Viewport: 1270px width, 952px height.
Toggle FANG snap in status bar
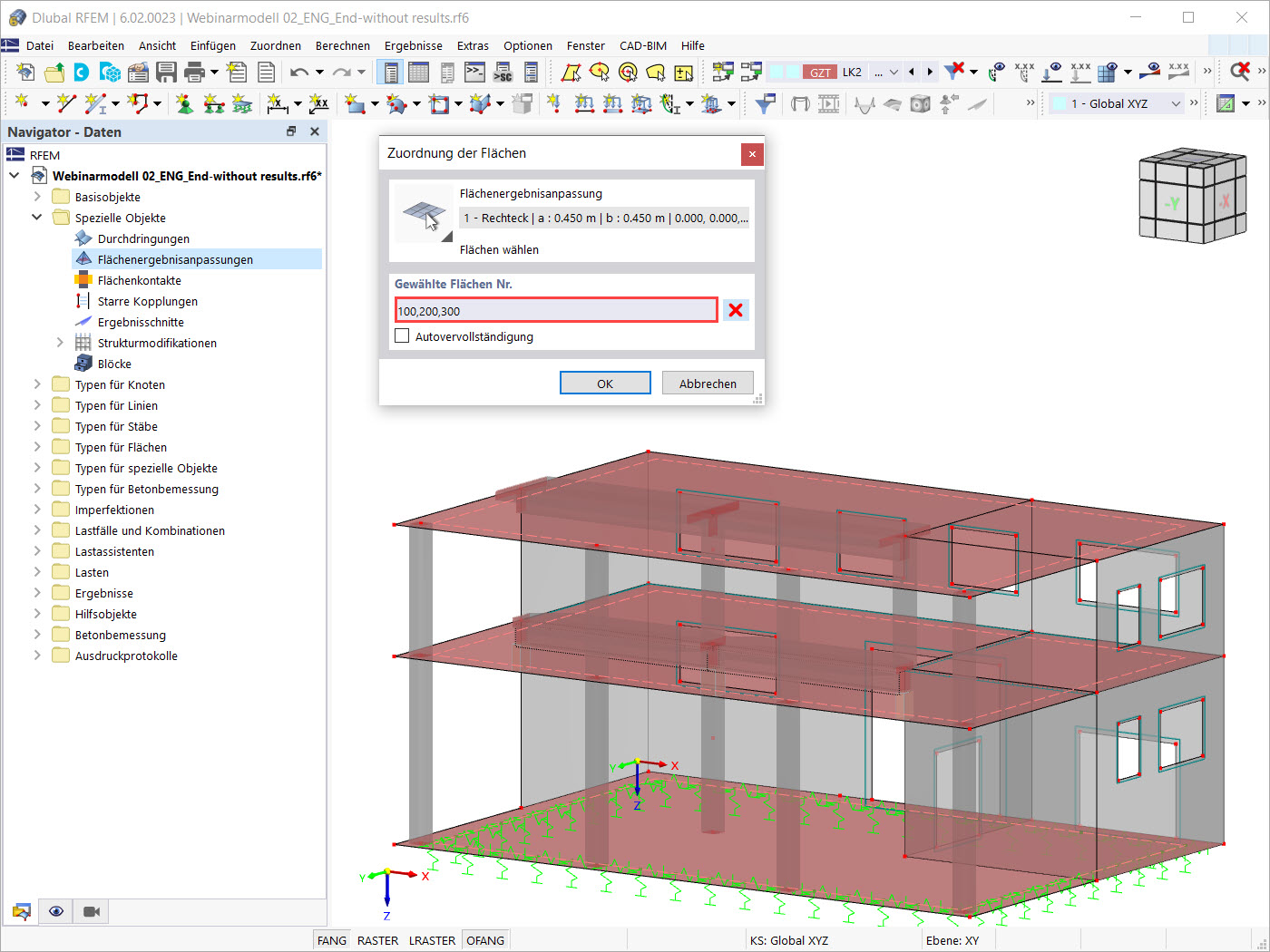pos(332,940)
